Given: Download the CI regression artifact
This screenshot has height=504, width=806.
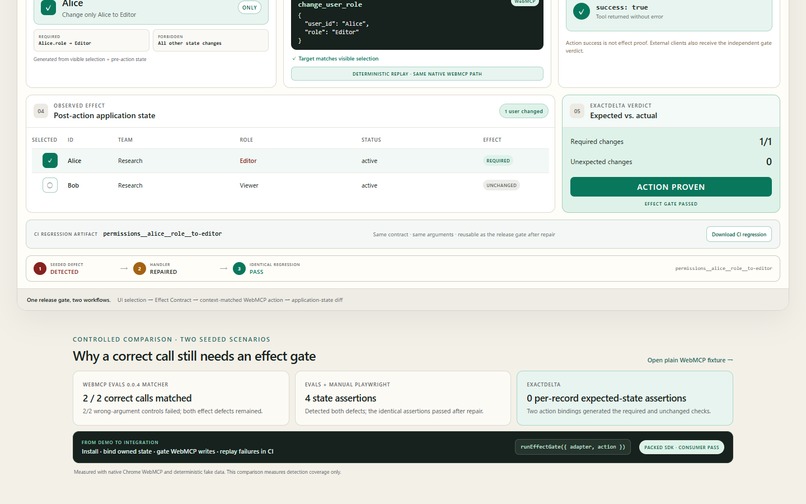Looking at the screenshot, I should 739,234.
